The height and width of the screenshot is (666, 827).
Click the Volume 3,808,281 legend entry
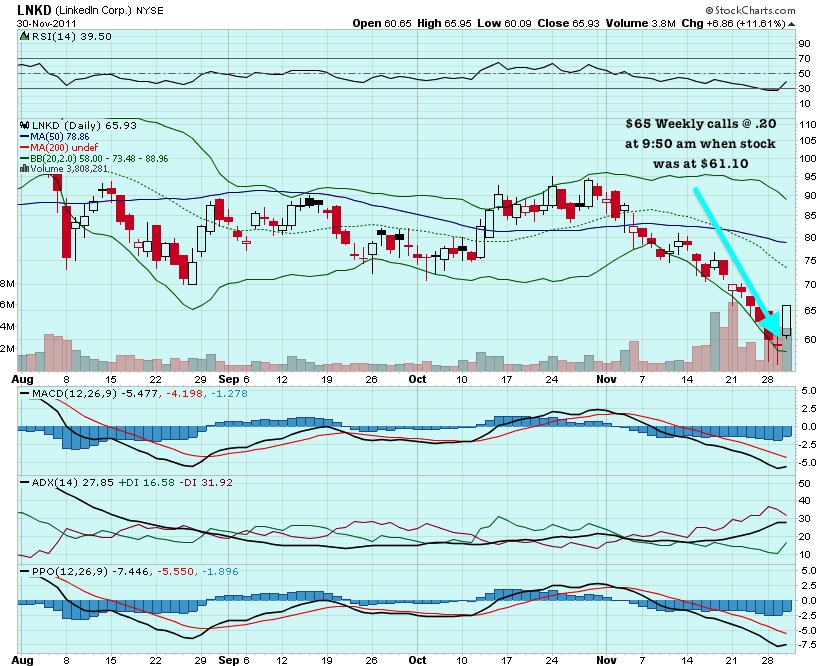tap(63, 168)
